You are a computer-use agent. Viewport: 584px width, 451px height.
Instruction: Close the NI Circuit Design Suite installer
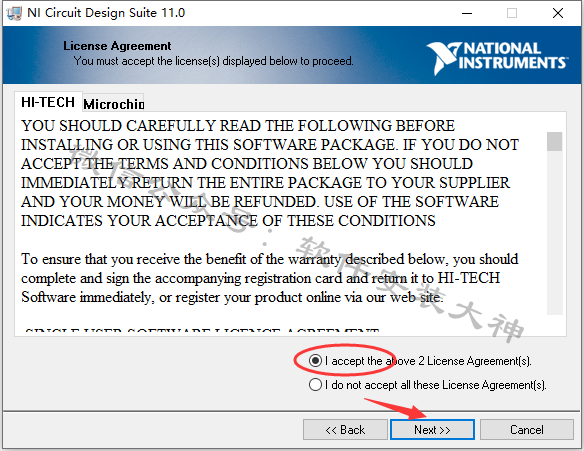click(558, 13)
